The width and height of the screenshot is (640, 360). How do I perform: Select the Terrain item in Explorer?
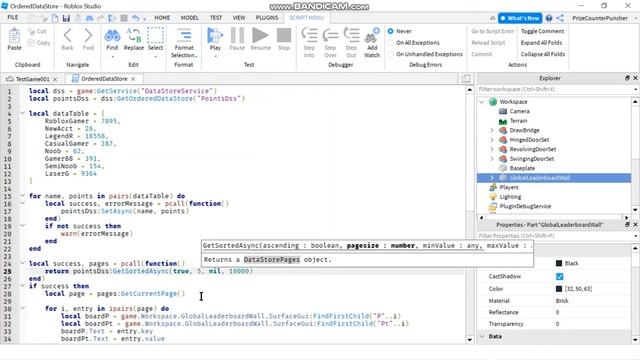(x=518, y=121)
